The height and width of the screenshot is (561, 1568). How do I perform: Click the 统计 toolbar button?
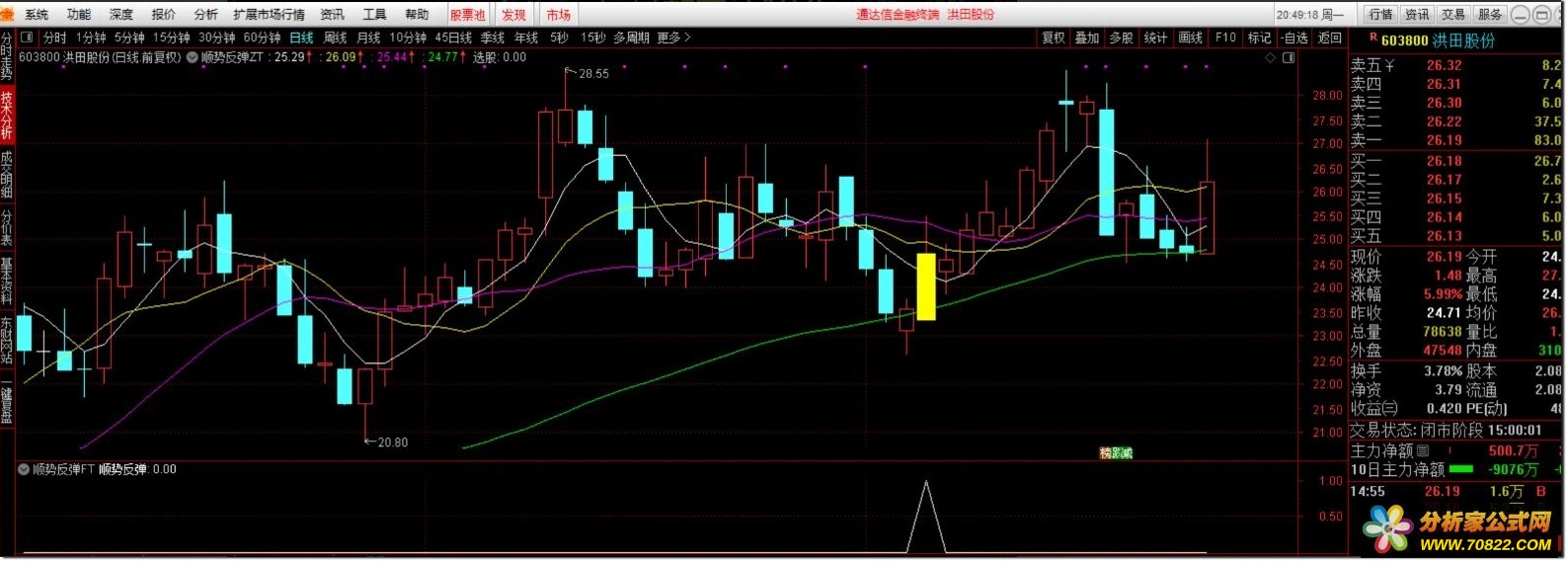tap(1156, 38)
